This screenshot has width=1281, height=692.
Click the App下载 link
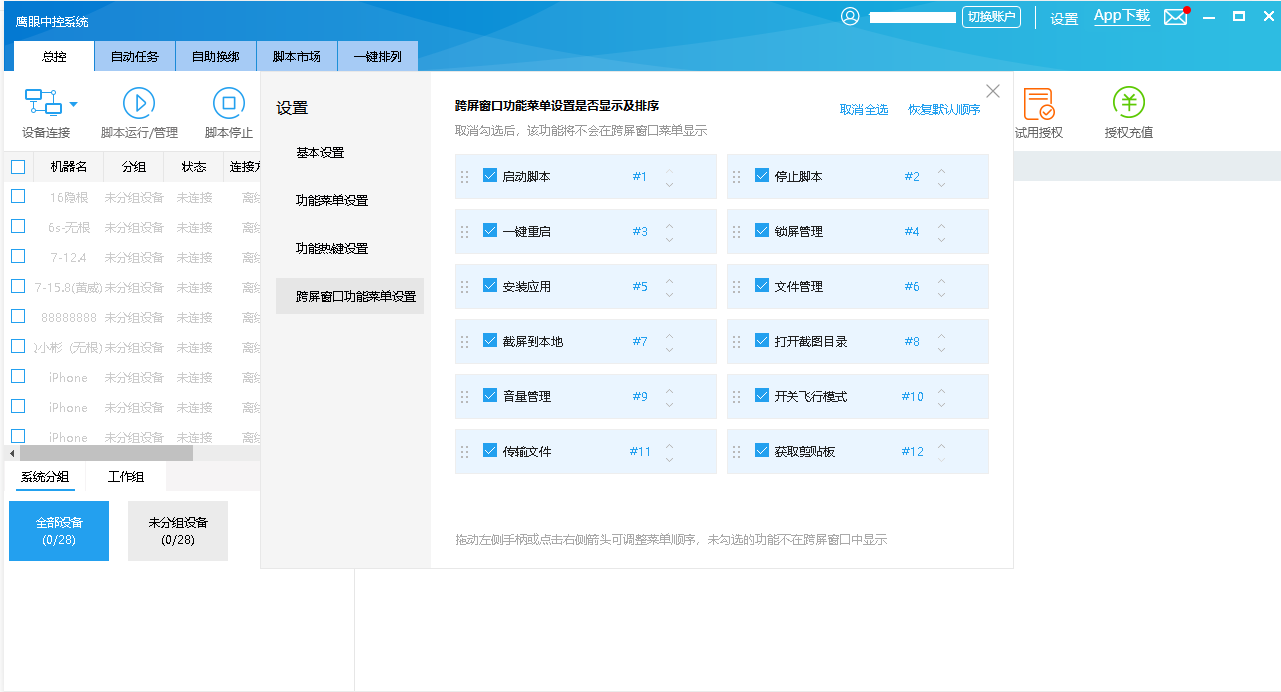[1122, 16]
